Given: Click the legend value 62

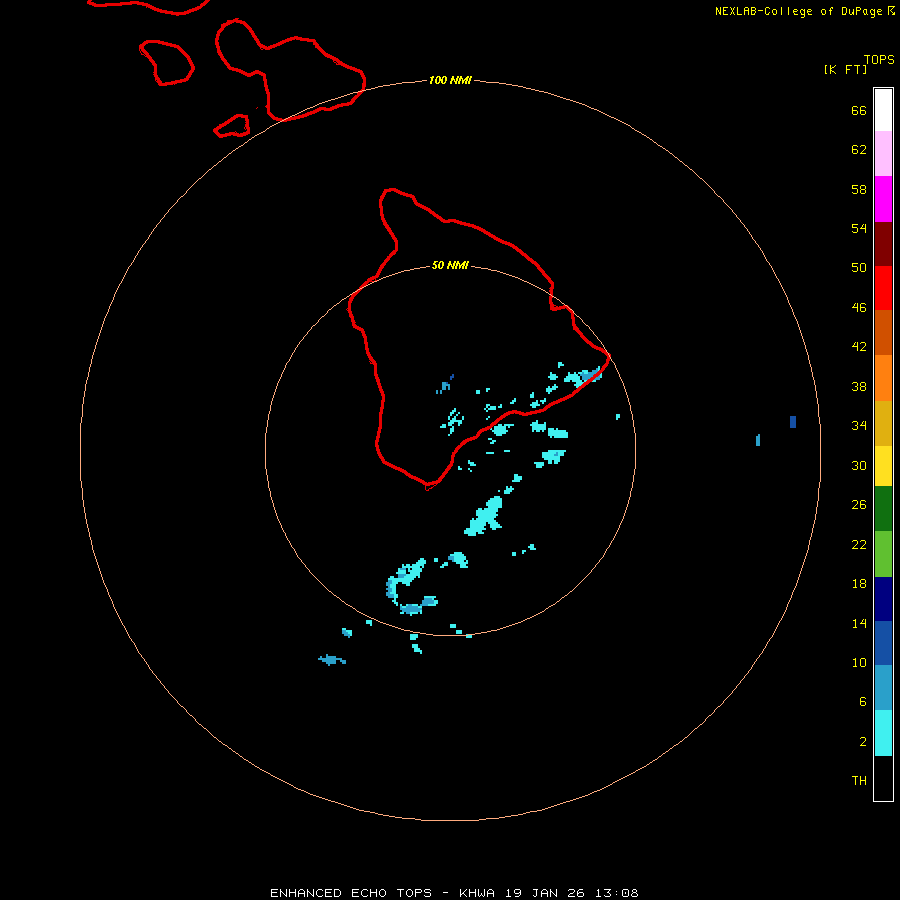Looking at the screenshot, I should pyautogui.click(x=859, y=150).
